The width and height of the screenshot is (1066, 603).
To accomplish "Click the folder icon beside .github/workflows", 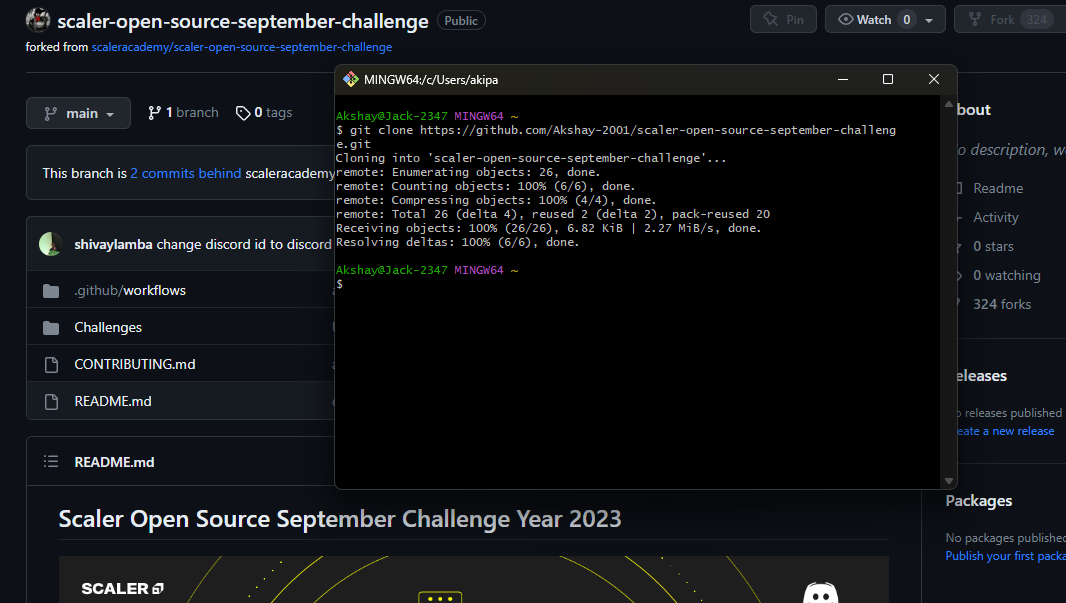I will point(52,290).
